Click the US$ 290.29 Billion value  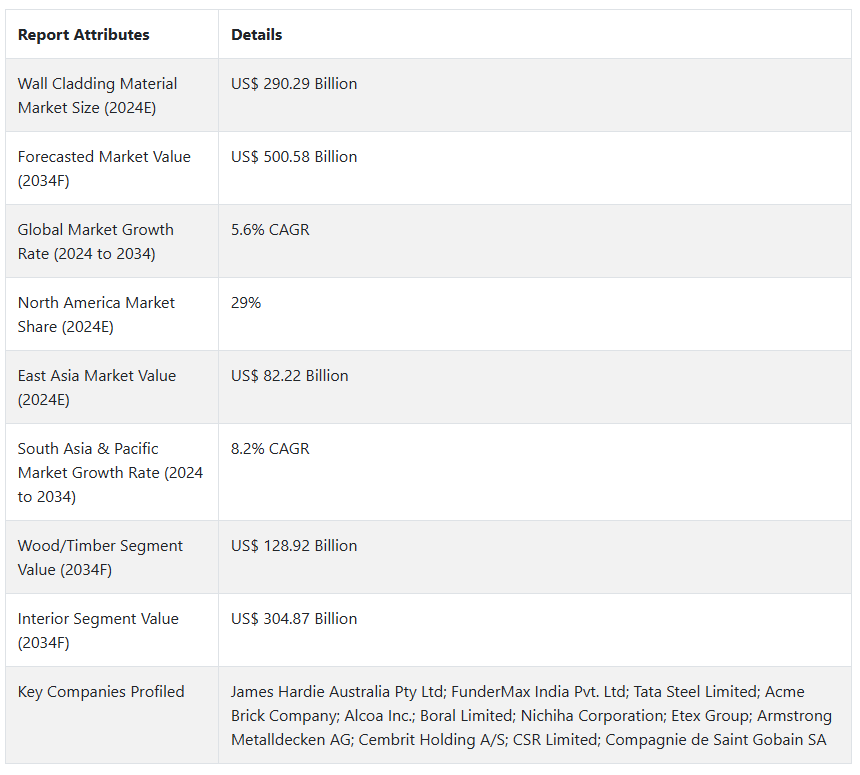coord(294,84)
